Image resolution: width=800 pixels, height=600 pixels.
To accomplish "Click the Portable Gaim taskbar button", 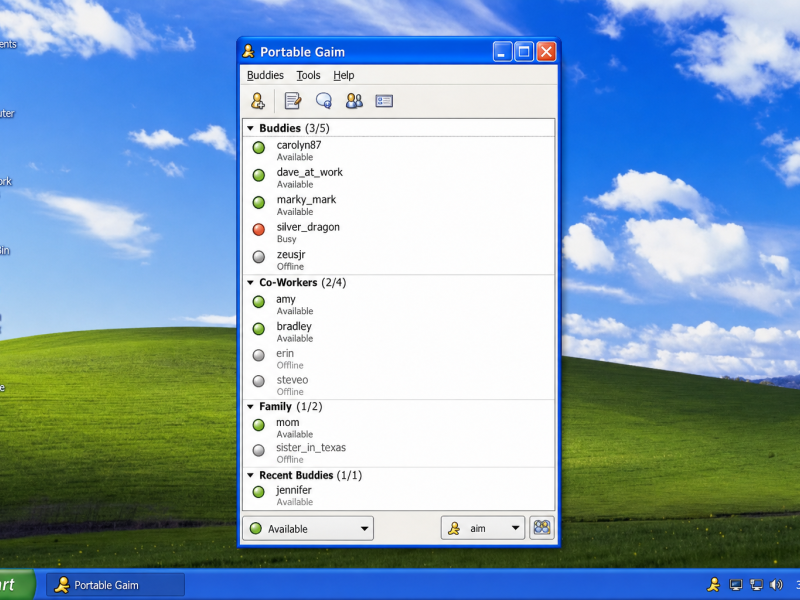I will [115, 585].
